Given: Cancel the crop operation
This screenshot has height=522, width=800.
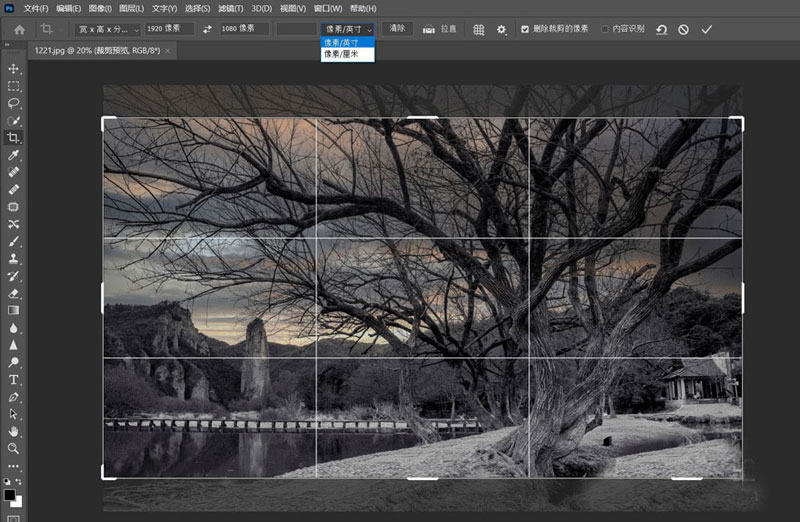Looking at the screenshot, I should [683, 30].
